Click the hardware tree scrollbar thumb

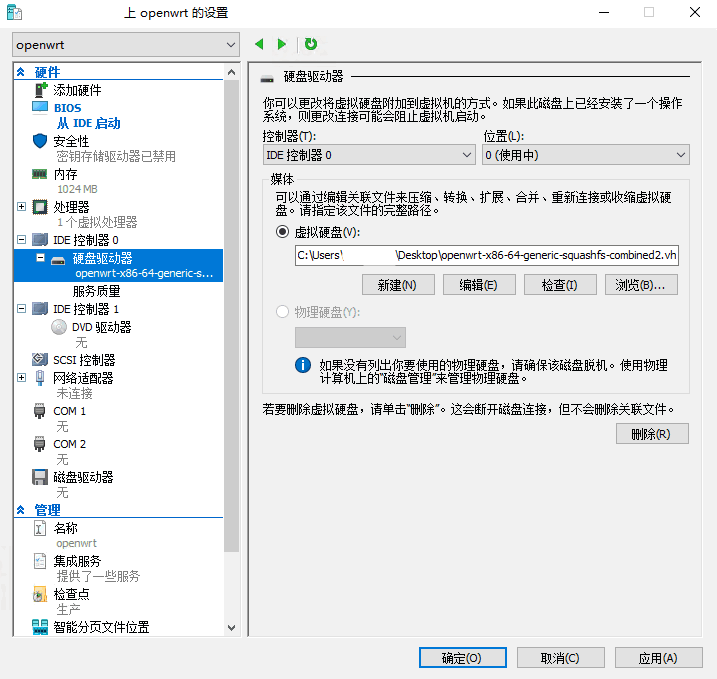click(x=231, y=315)
